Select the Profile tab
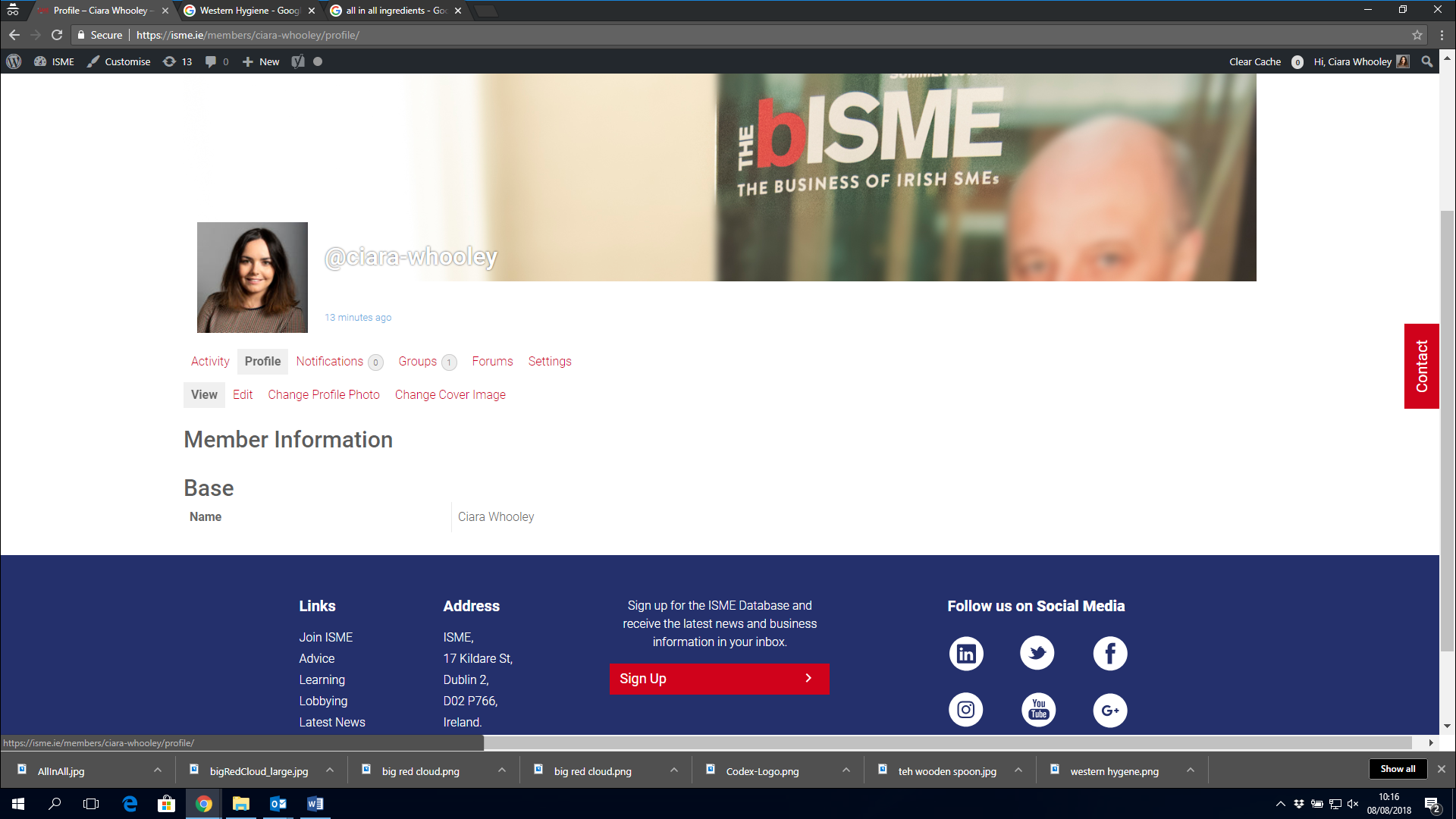The image size is (1456, 819). click(262, 361)
